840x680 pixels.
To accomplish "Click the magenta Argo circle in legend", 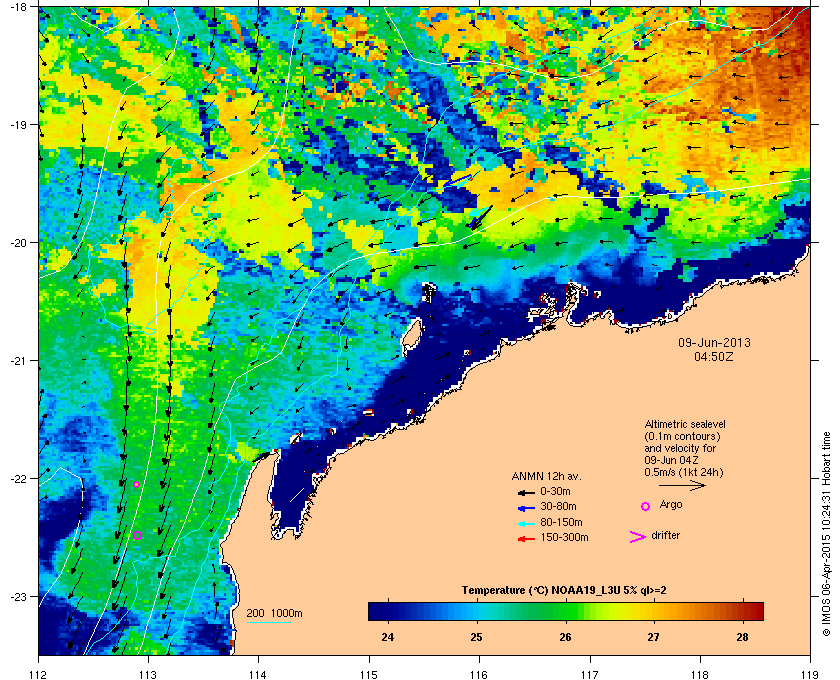I will (646, 506).
